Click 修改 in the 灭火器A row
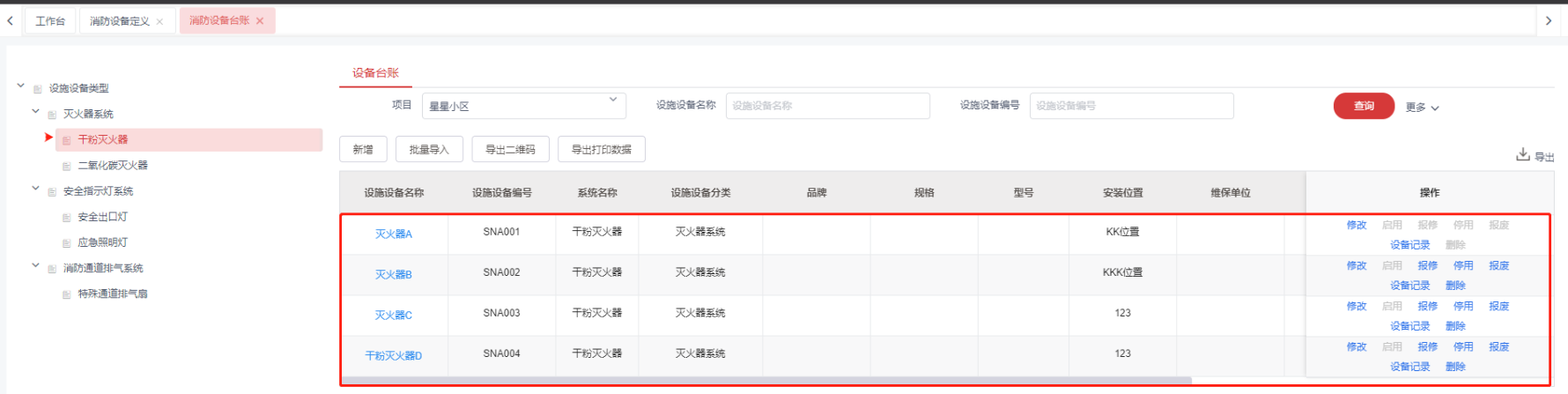The width and height of the screenshot is (1568, 394). [x=1357, y=226]
